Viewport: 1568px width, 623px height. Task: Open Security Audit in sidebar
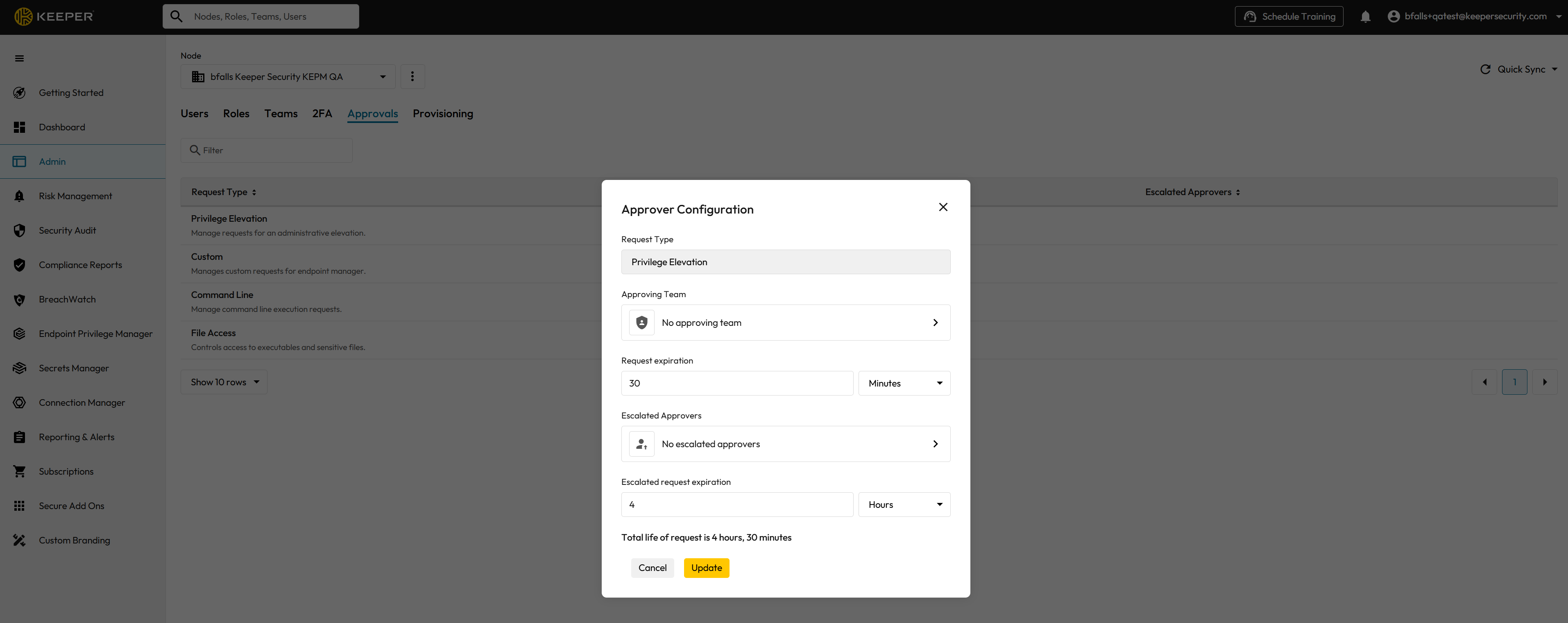[67, 230]
